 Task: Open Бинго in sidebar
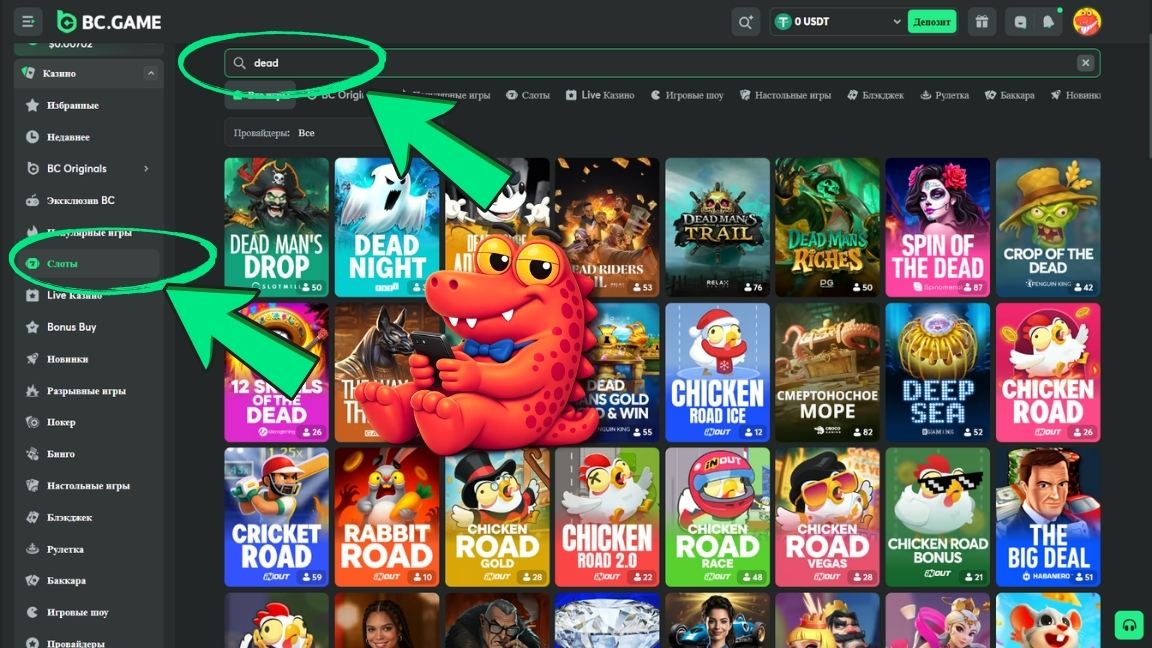coord(87,454)
